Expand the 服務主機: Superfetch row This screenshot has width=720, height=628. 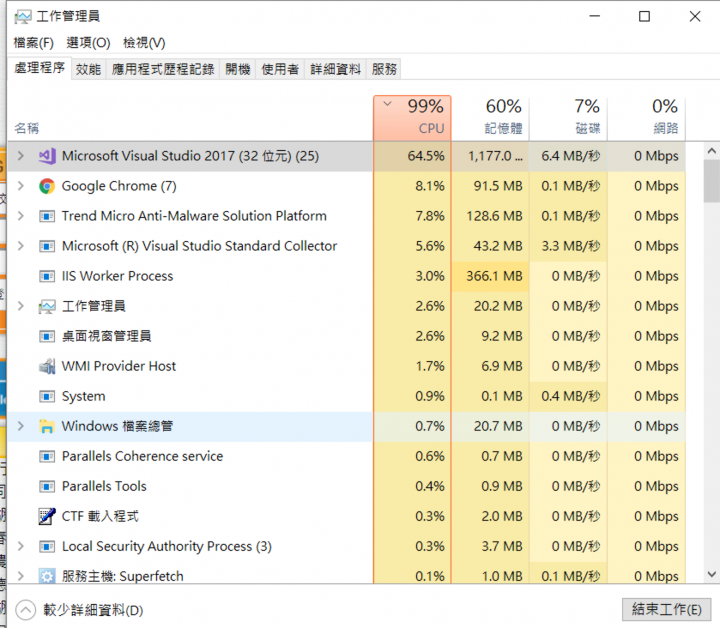point(21,576)
